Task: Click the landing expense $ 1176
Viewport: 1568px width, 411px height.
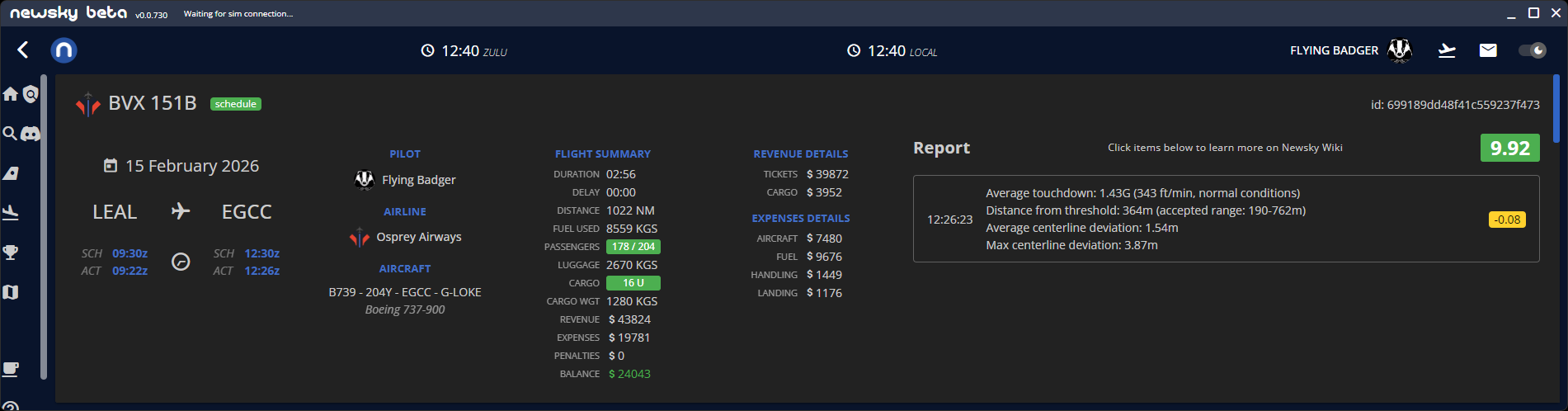Action: coord(824,293)
